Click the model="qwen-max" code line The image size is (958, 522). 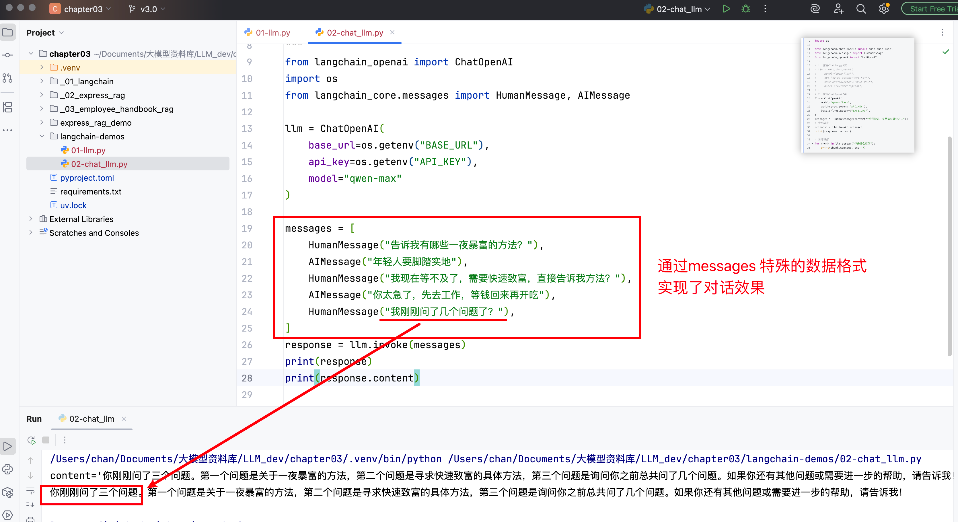[355, 178]
